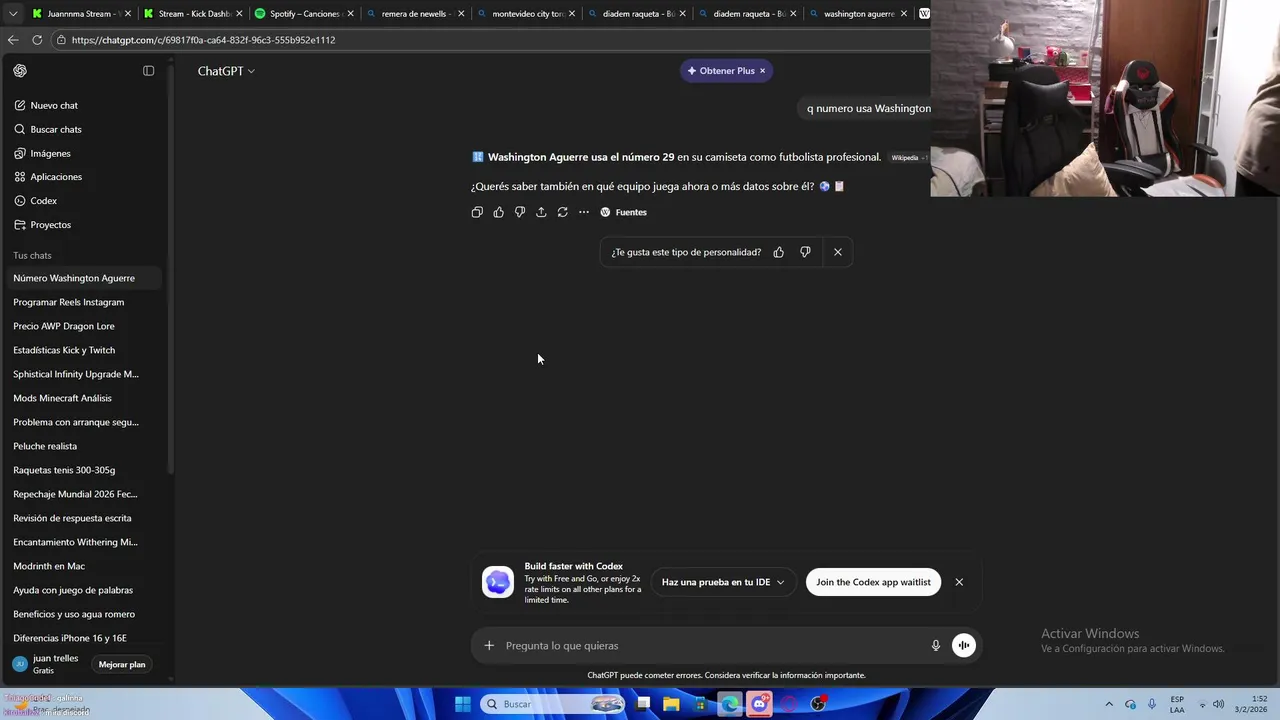
Task: Collapse the sidebar with the panel icon
Action: pyautogui.click(x=148, y=71)
